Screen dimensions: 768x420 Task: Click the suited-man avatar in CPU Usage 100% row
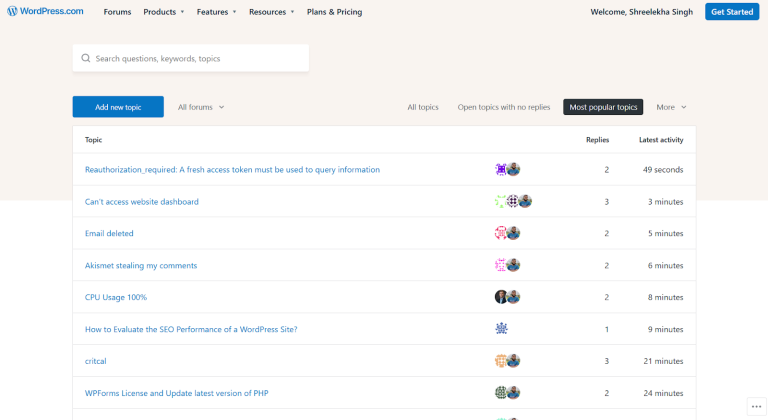501,297
